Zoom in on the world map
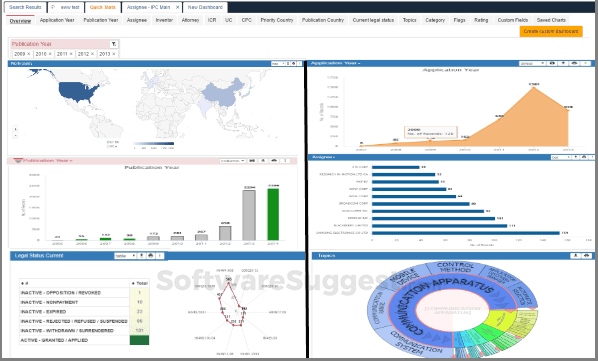The width and height of the screenshot is (598, 361). click(x=15, y=129)
